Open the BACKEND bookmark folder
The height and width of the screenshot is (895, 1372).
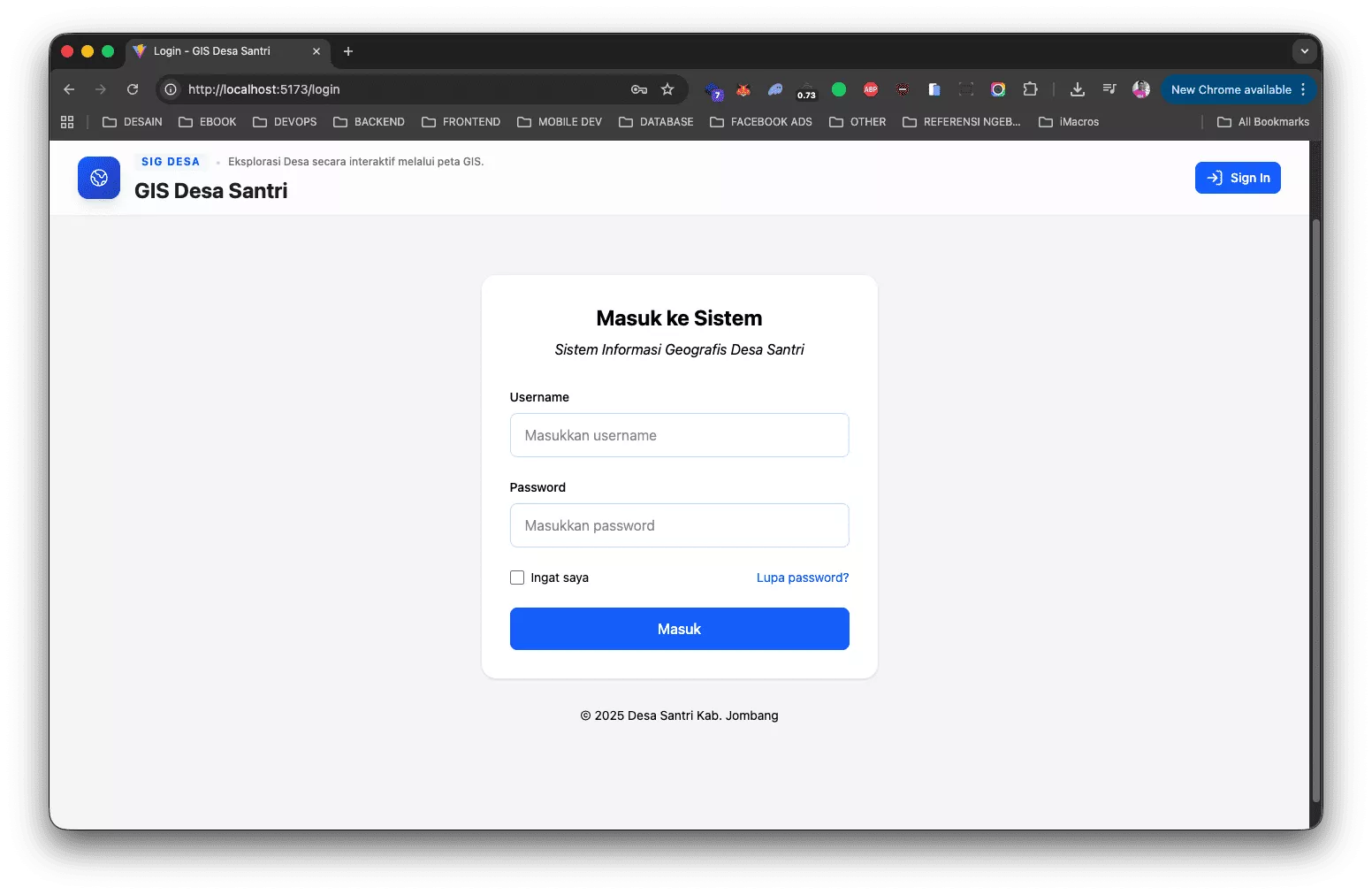[x=369, y=122]
